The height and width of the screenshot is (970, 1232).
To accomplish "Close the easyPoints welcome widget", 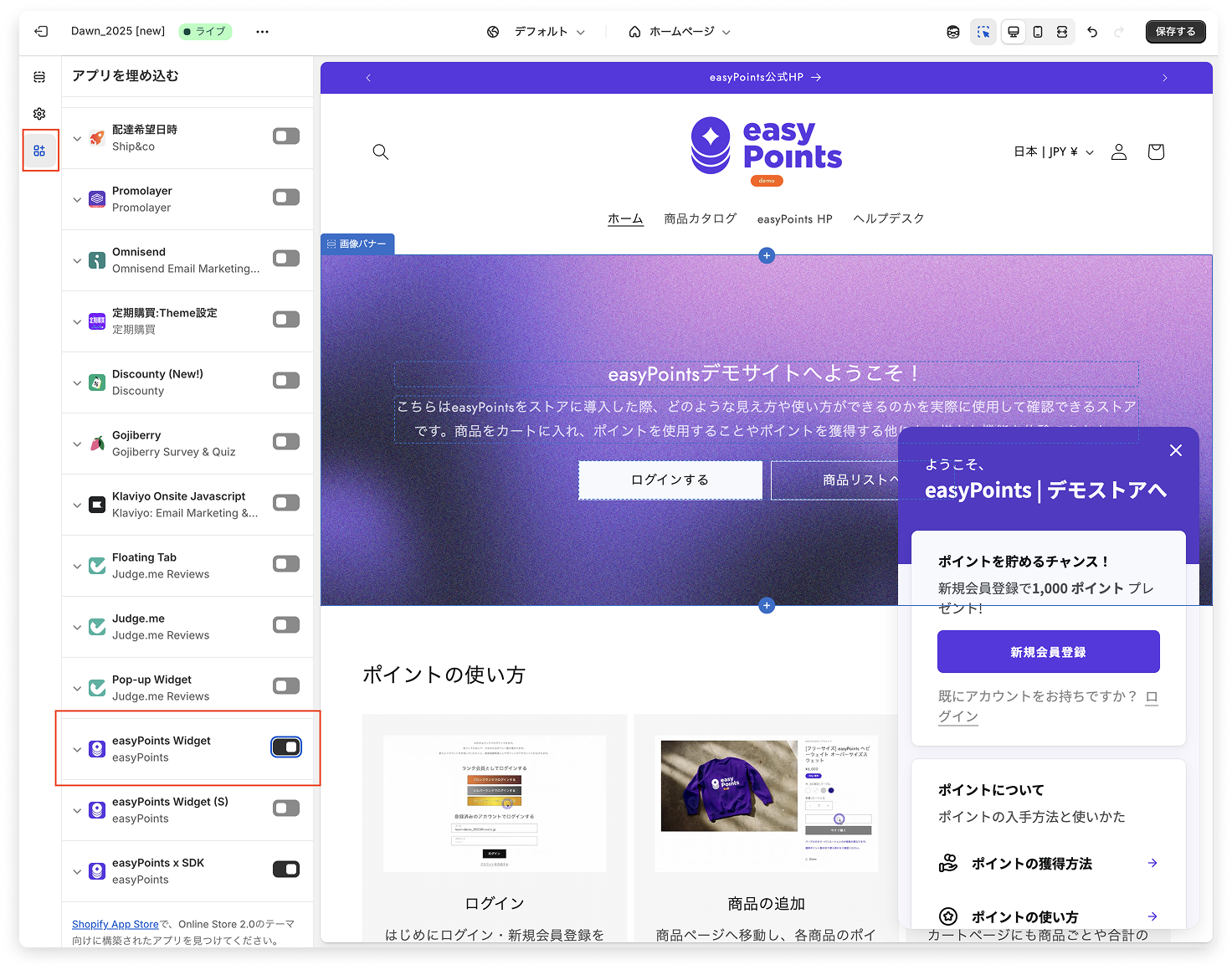I will click(x=1176, y=450).
